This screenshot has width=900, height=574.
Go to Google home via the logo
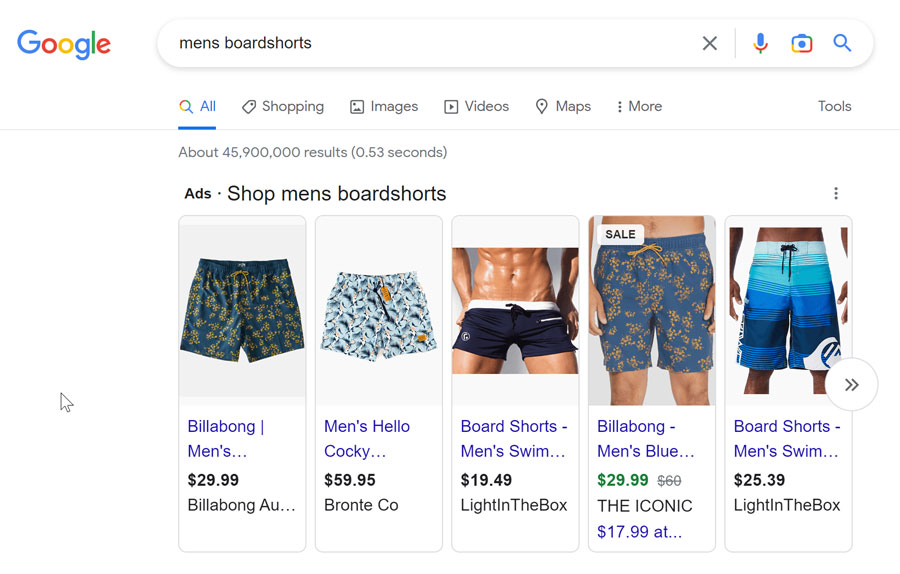tap(64, 44)
